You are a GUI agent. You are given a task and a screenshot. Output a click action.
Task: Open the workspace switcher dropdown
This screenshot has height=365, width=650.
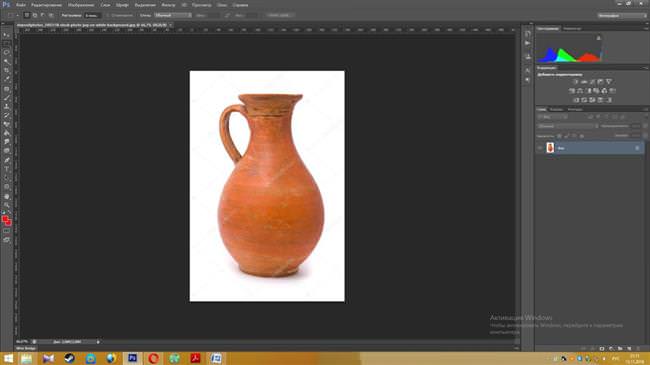(x=622, y=15)
